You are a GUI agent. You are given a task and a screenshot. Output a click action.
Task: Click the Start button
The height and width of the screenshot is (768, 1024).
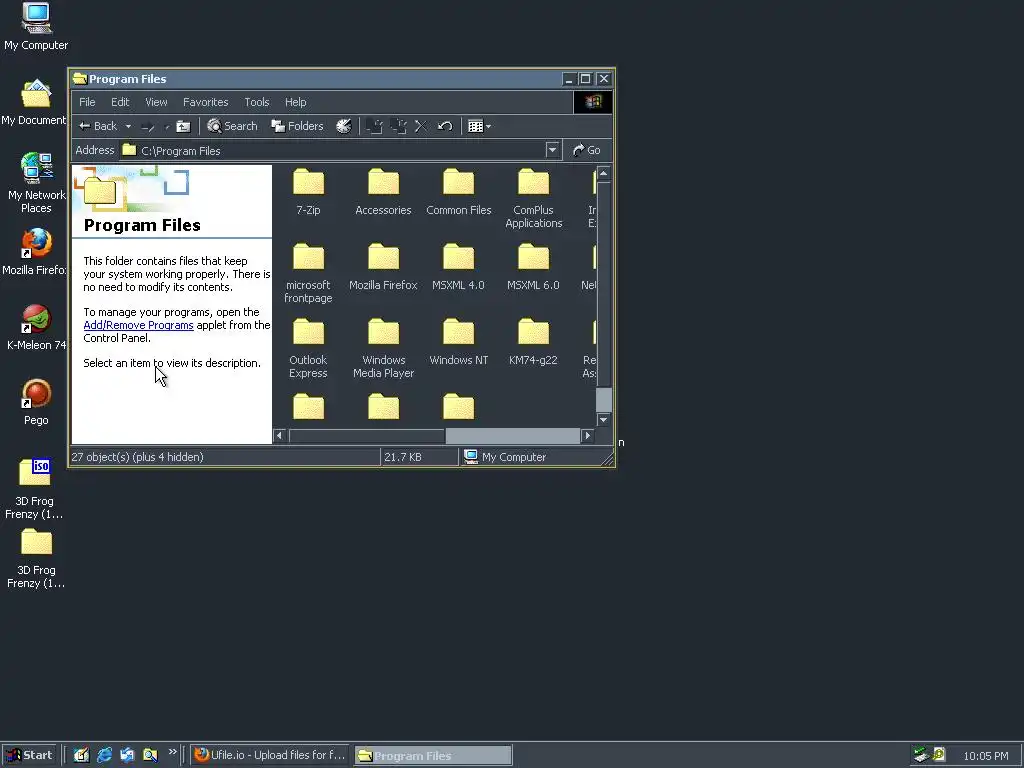pyautogui.click(x=28, y=755)
